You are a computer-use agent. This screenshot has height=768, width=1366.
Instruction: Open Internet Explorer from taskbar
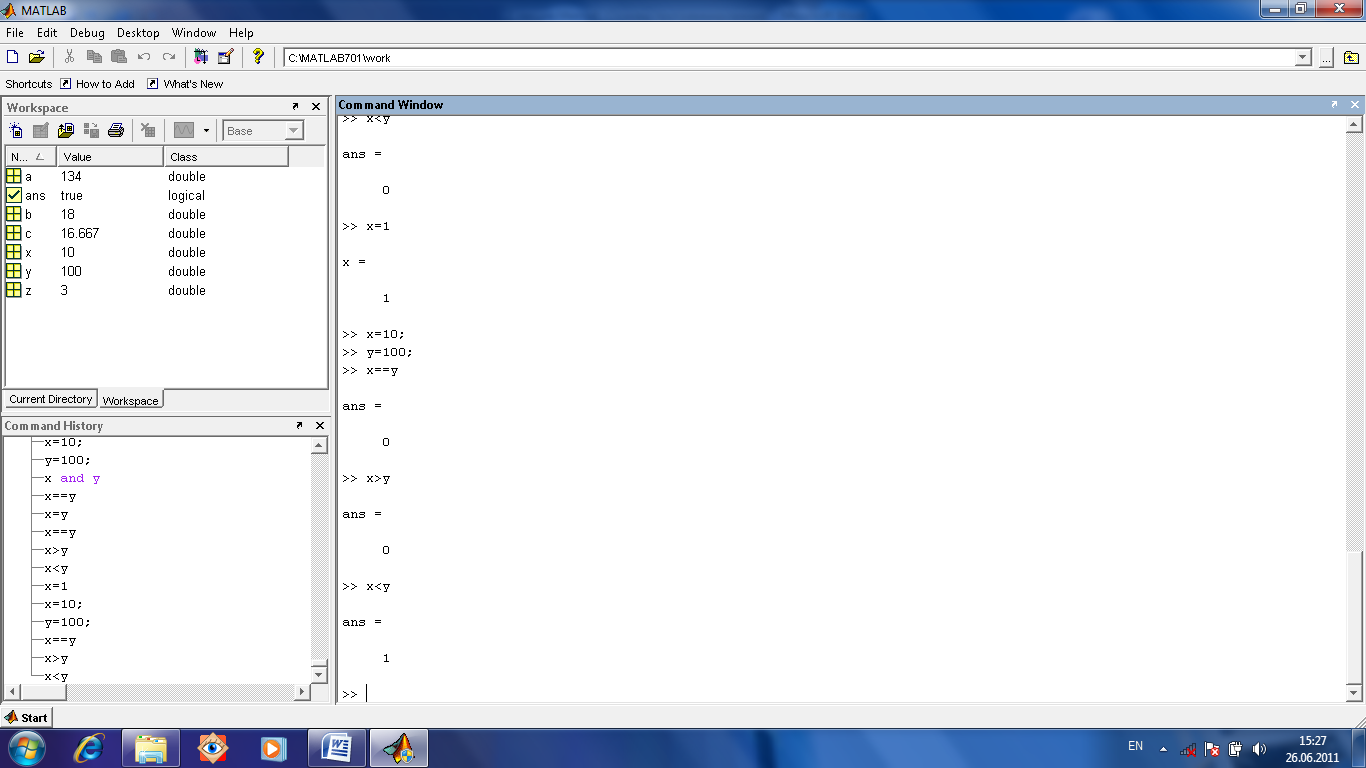pos(88,748)
